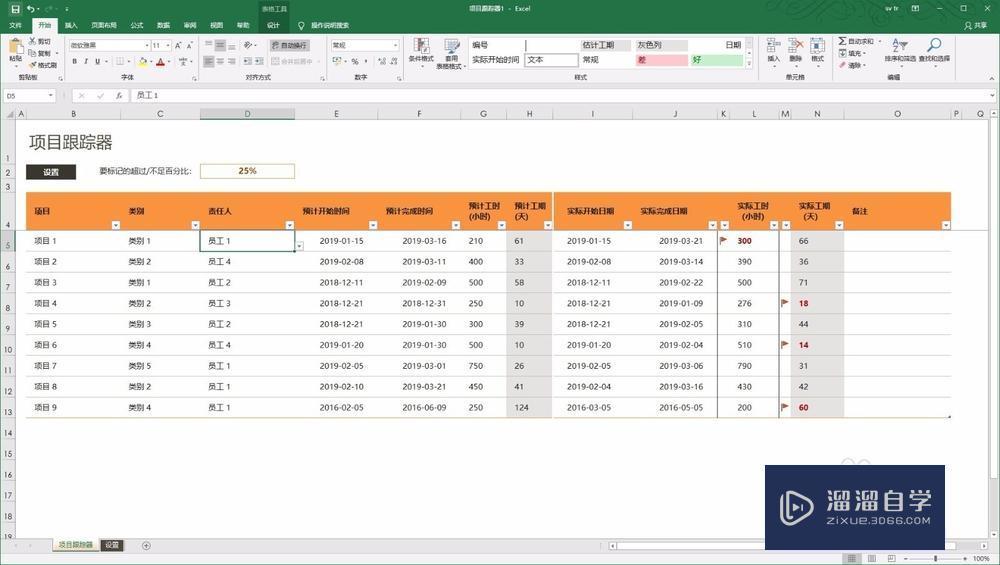Screen dimensions: 1000x565
Task: Click the Paste clipboard icon
Action: point(15,47)
